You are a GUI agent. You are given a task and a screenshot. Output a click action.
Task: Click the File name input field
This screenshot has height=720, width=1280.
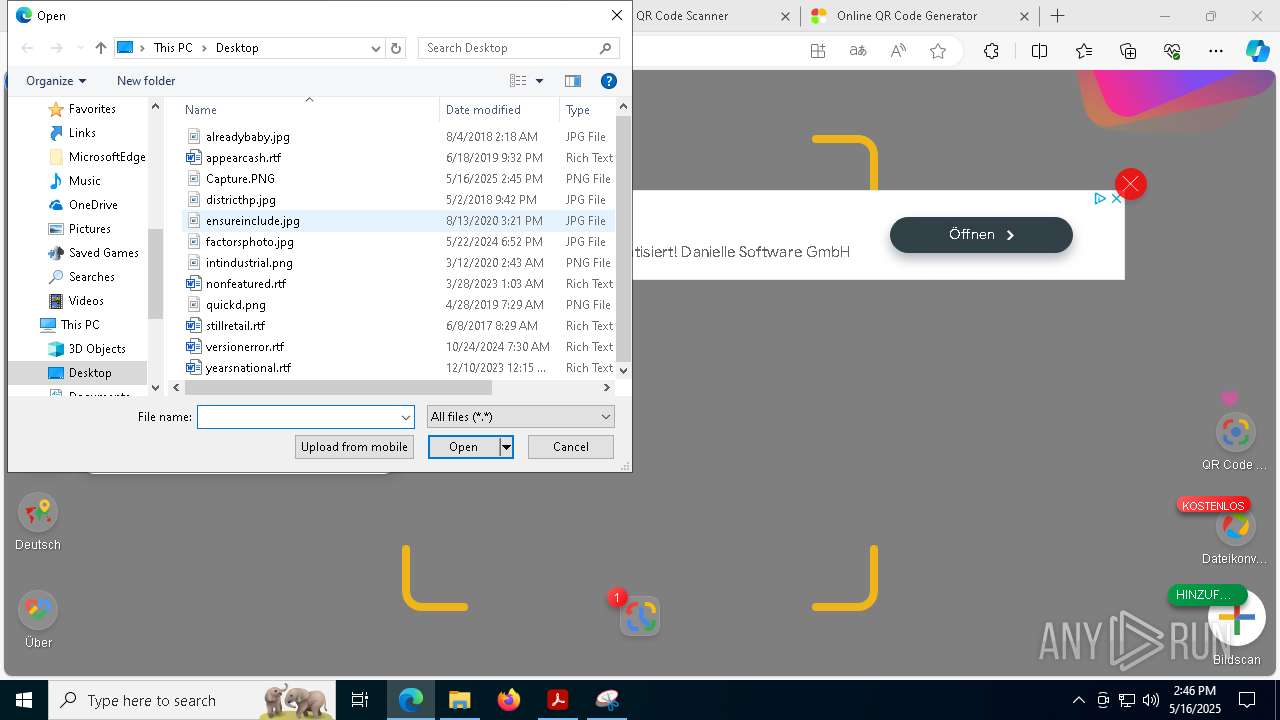[298, 417]
